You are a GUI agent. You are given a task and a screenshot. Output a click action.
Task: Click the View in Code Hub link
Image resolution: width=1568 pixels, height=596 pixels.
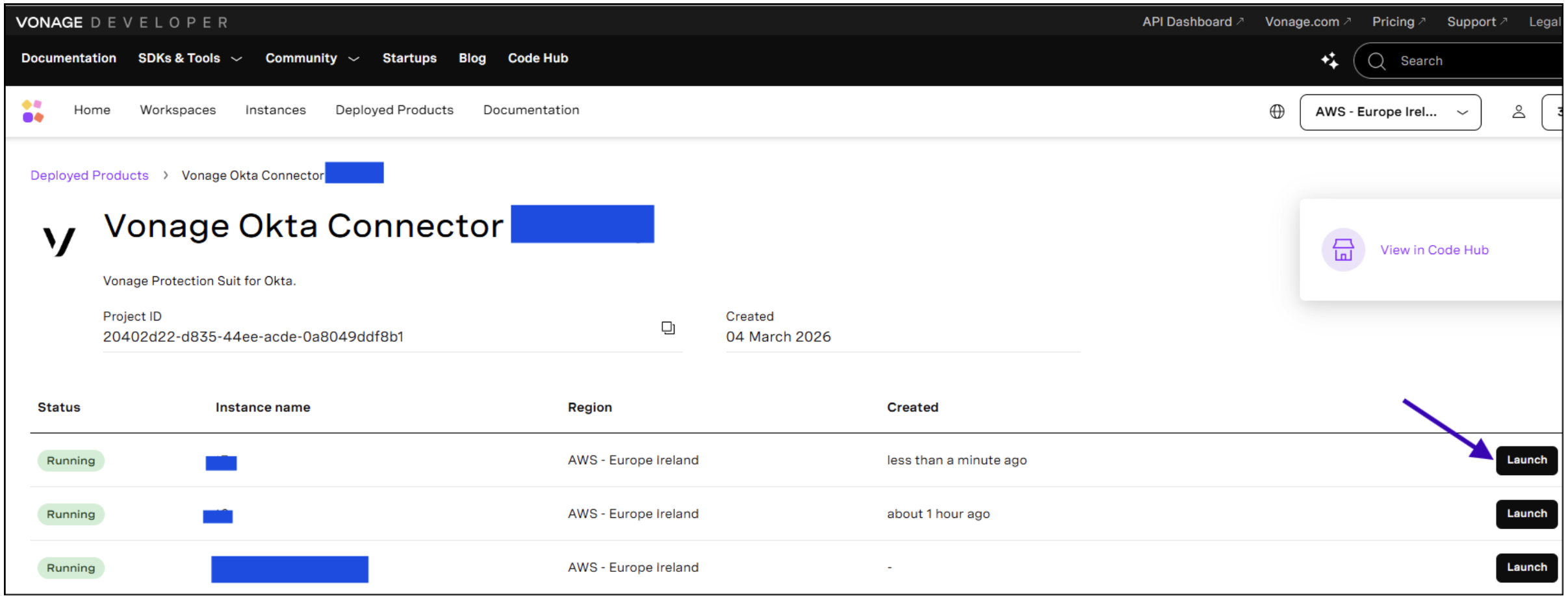click(1434, 250)
